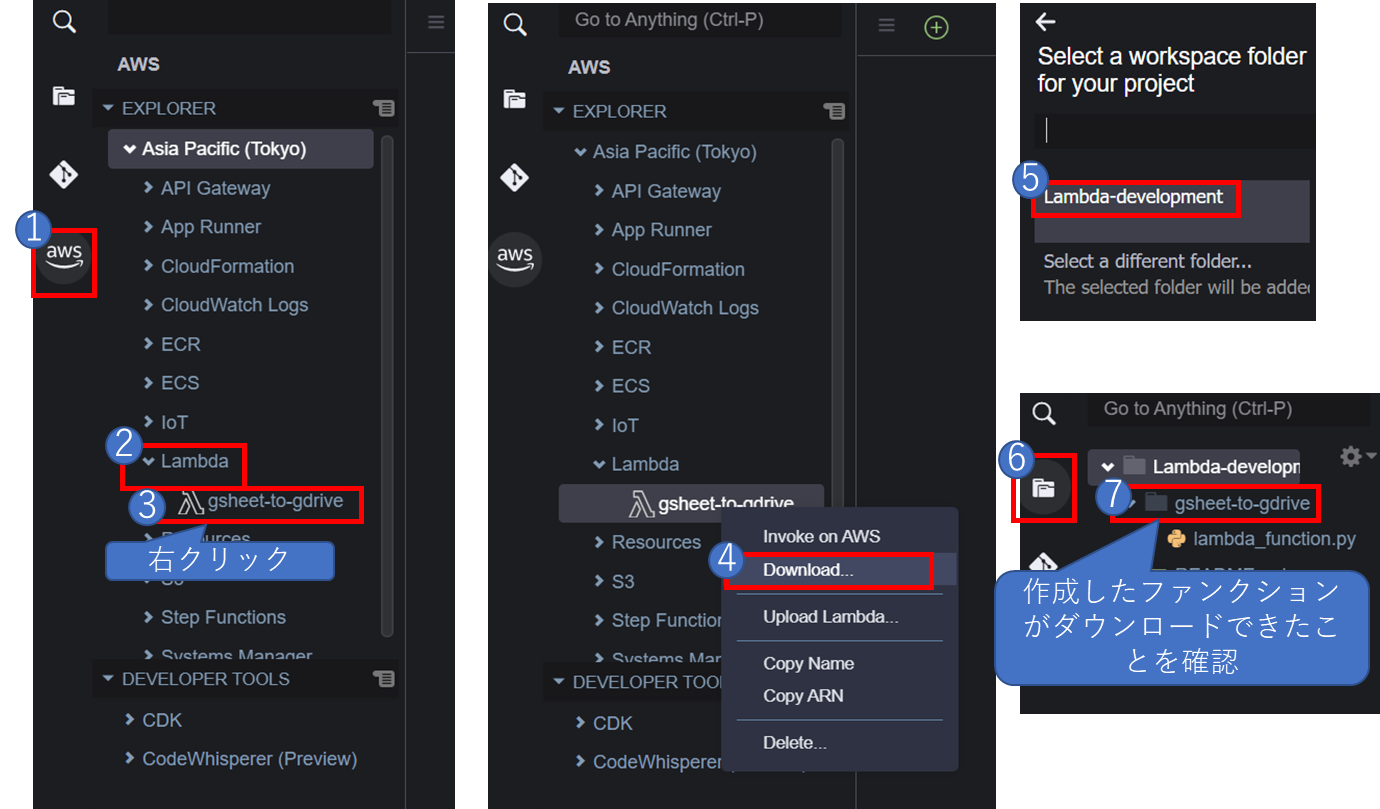Select the Lambda-development workspace folder option
Viewport: 1380px width, 809px height.
point(1173,211)
